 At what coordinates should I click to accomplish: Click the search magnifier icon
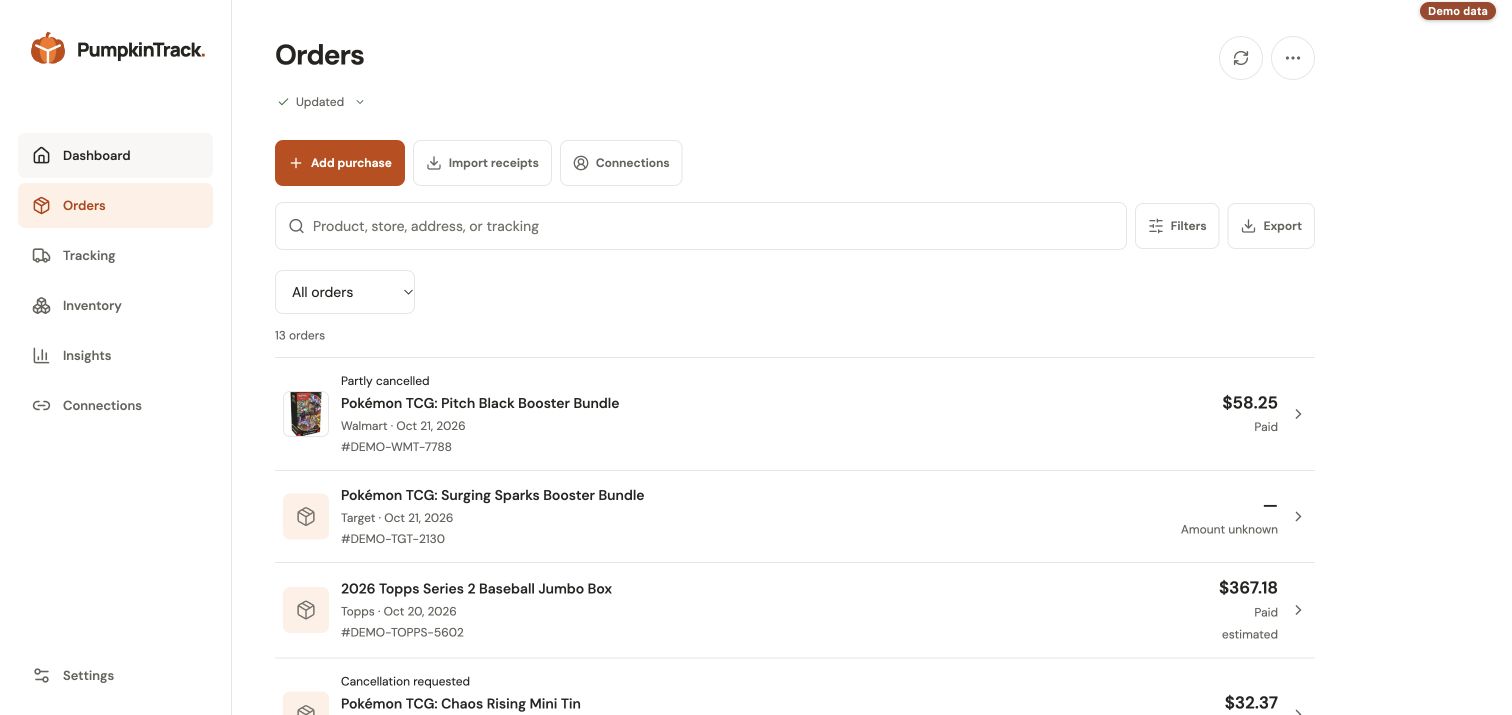(297, 226)
